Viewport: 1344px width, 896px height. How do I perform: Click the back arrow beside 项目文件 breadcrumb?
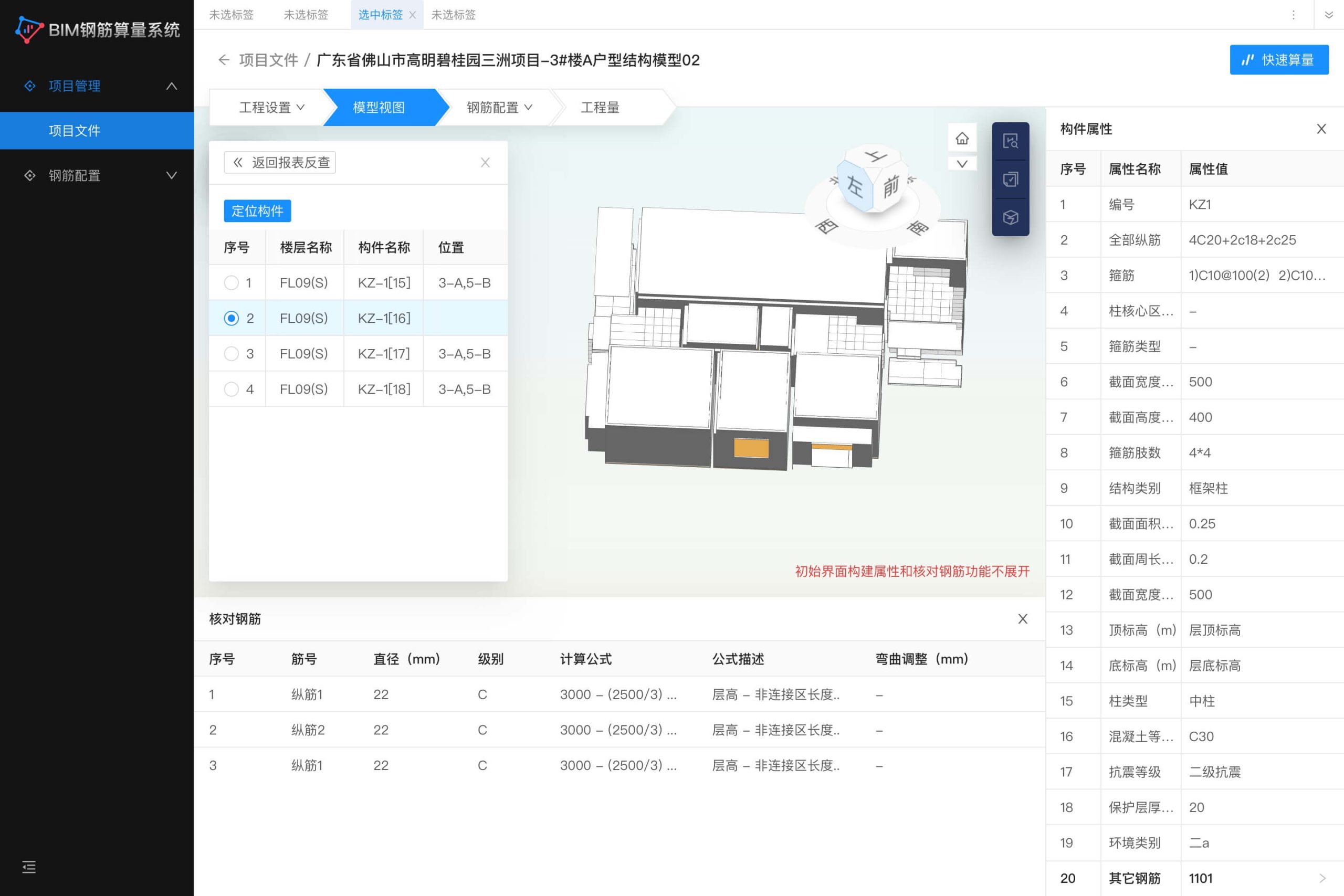click(x=224, y=60)
